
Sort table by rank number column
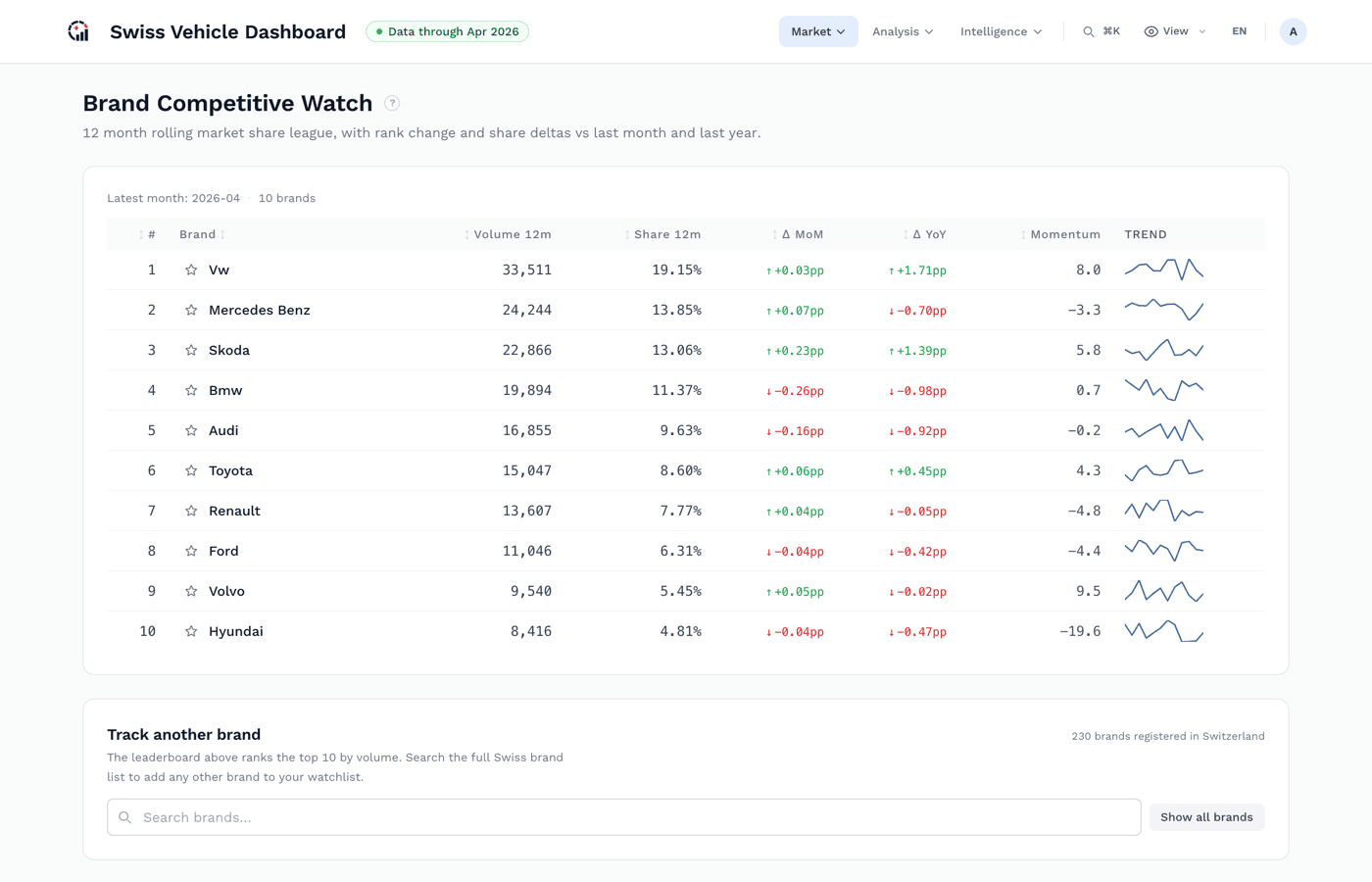coord(147,234)
